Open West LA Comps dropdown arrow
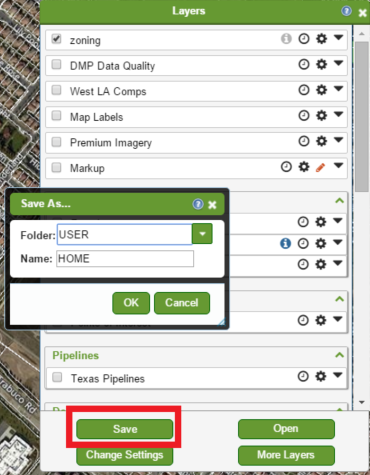Screen dimensions: 370x475 click(339, 88)
